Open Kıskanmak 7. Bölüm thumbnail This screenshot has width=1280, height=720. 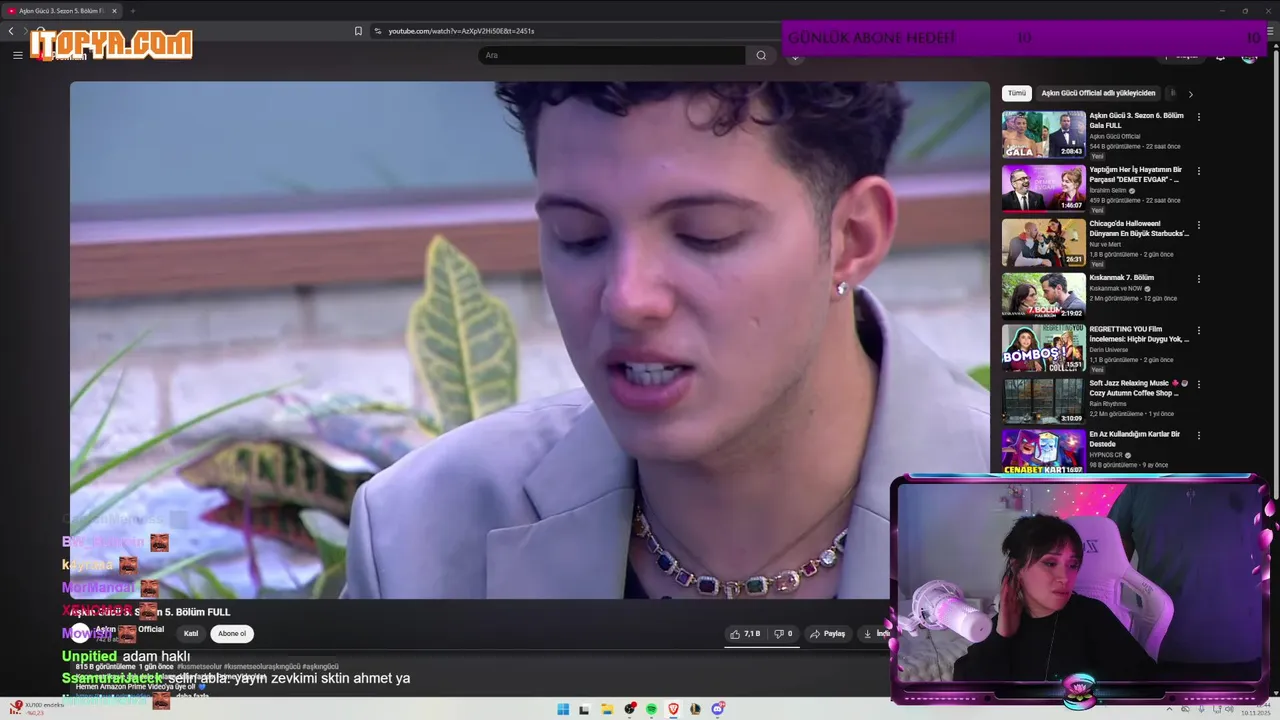1044,295
